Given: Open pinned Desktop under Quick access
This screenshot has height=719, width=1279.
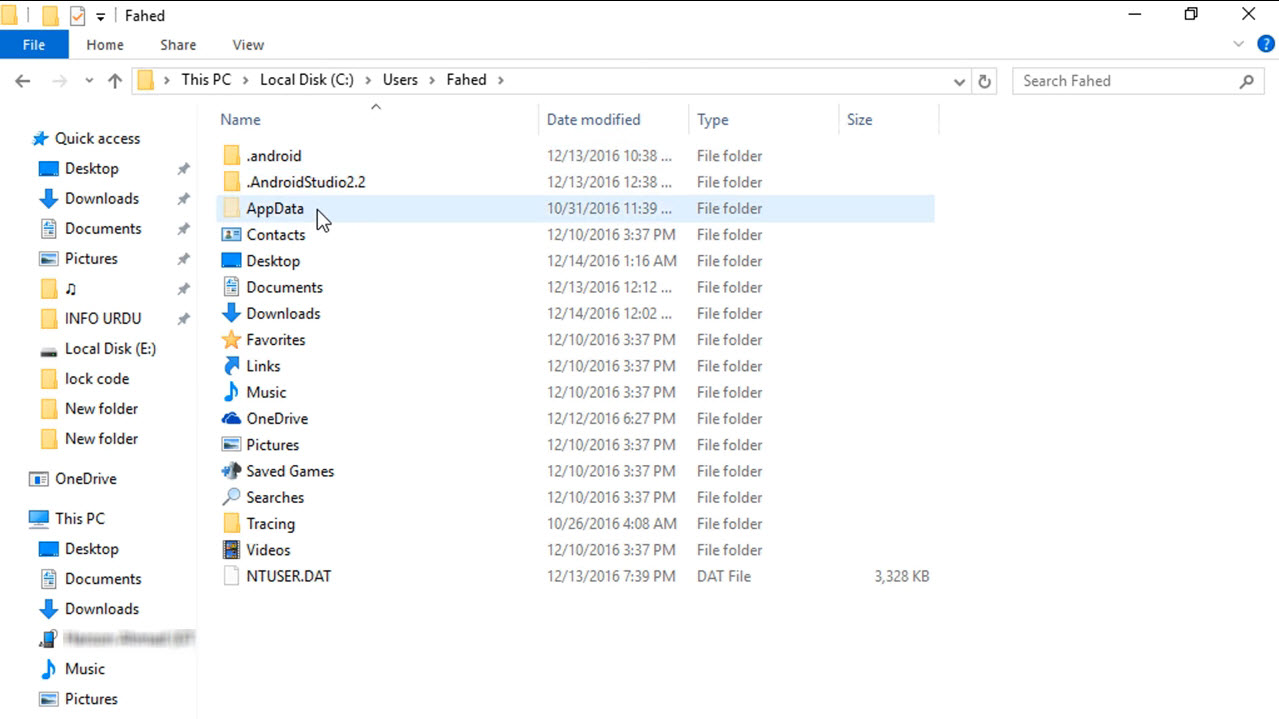Looking at the screenshot, I should click(x=91, y=168).
